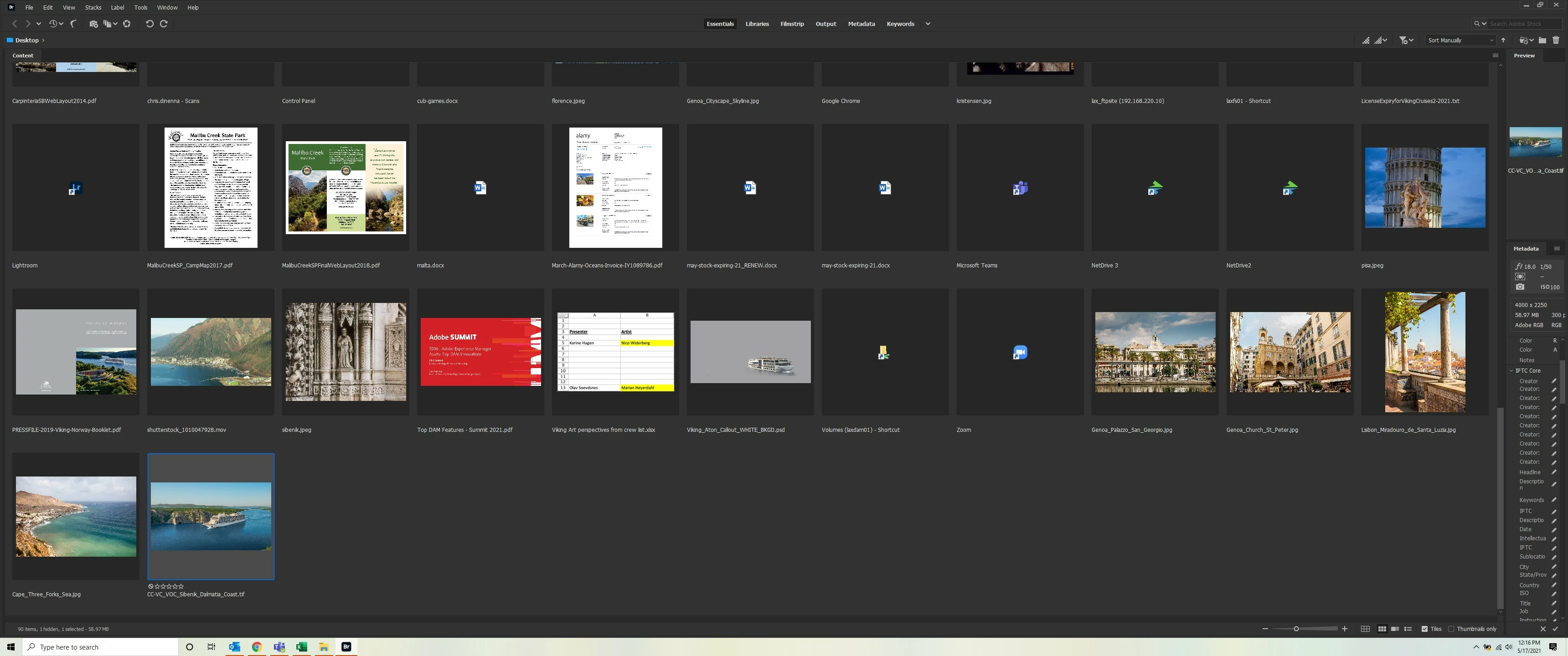
Task: Click thumbnail size slider handle
Action: click(x=1296, y=629)
